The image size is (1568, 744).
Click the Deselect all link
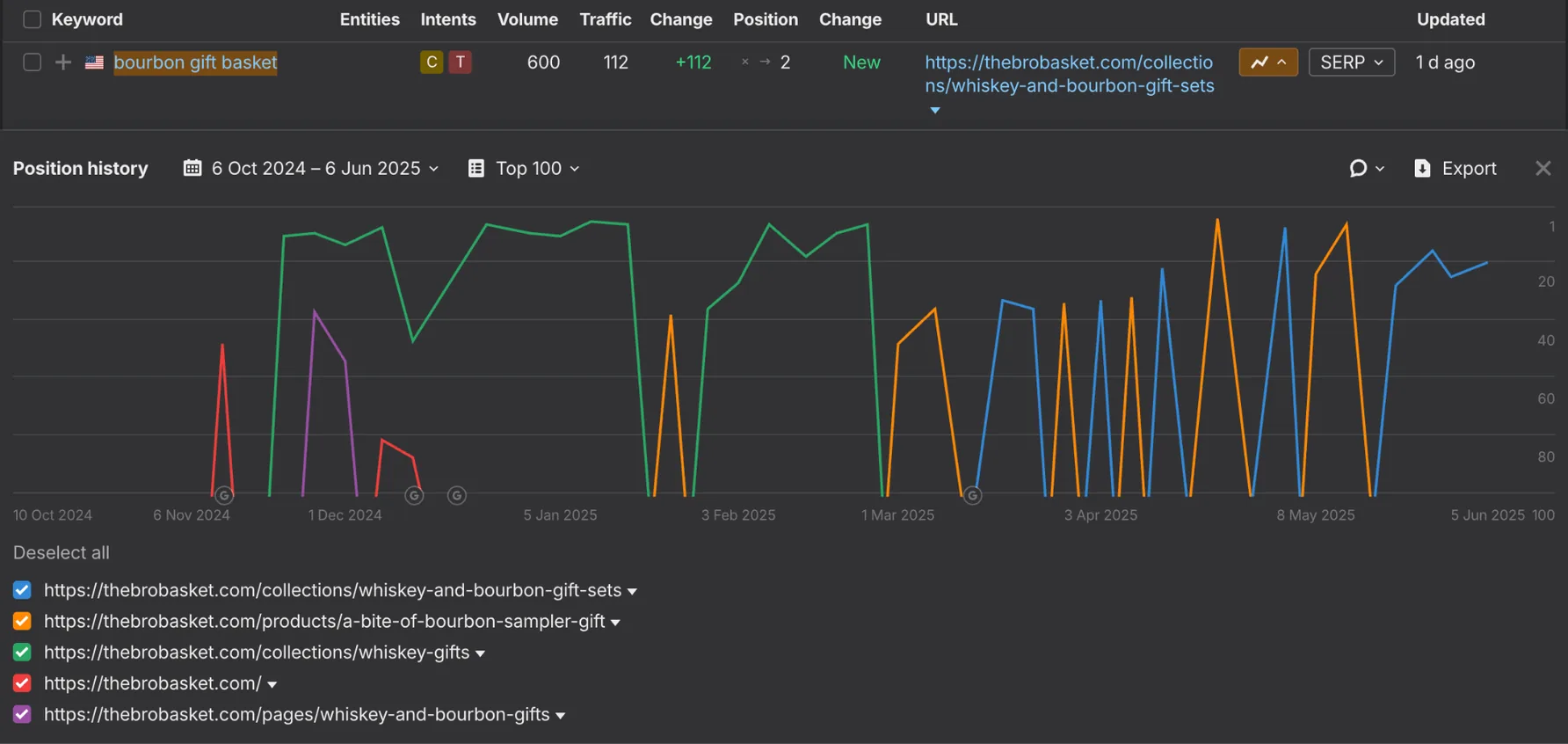(x=62, y=553)
